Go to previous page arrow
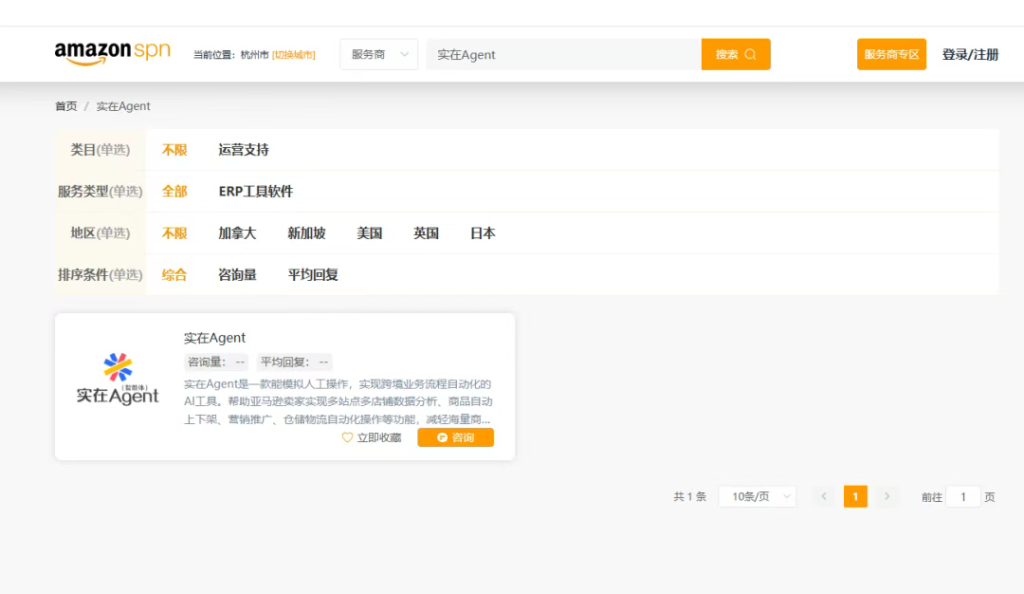The height and width of the screenshot is (594, 1024). (824, 497)
